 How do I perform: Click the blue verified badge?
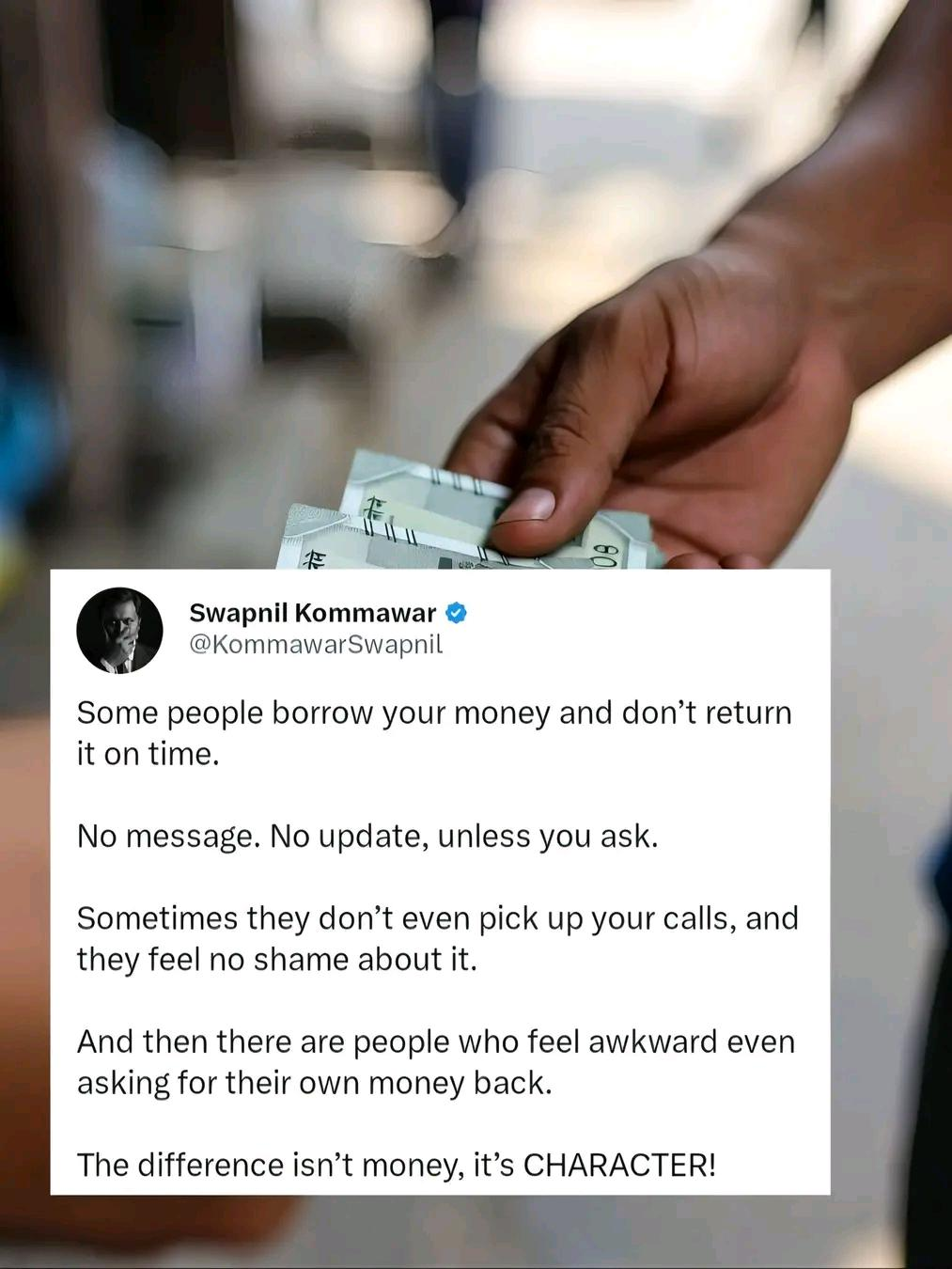456,613
